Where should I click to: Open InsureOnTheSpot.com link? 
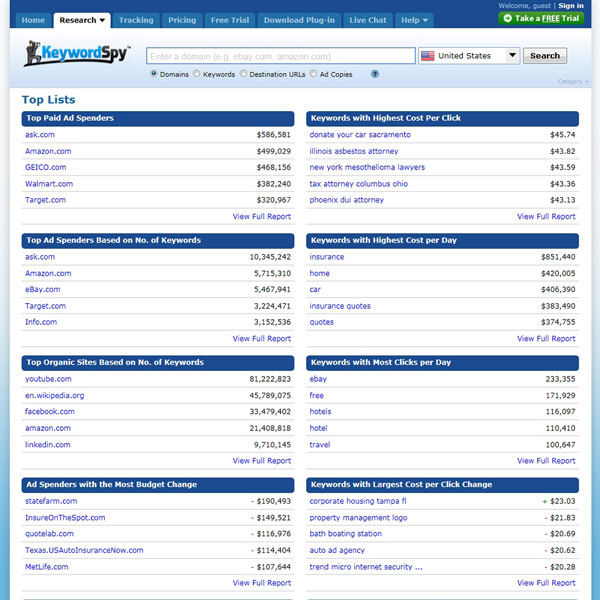[x=65, y=517]
